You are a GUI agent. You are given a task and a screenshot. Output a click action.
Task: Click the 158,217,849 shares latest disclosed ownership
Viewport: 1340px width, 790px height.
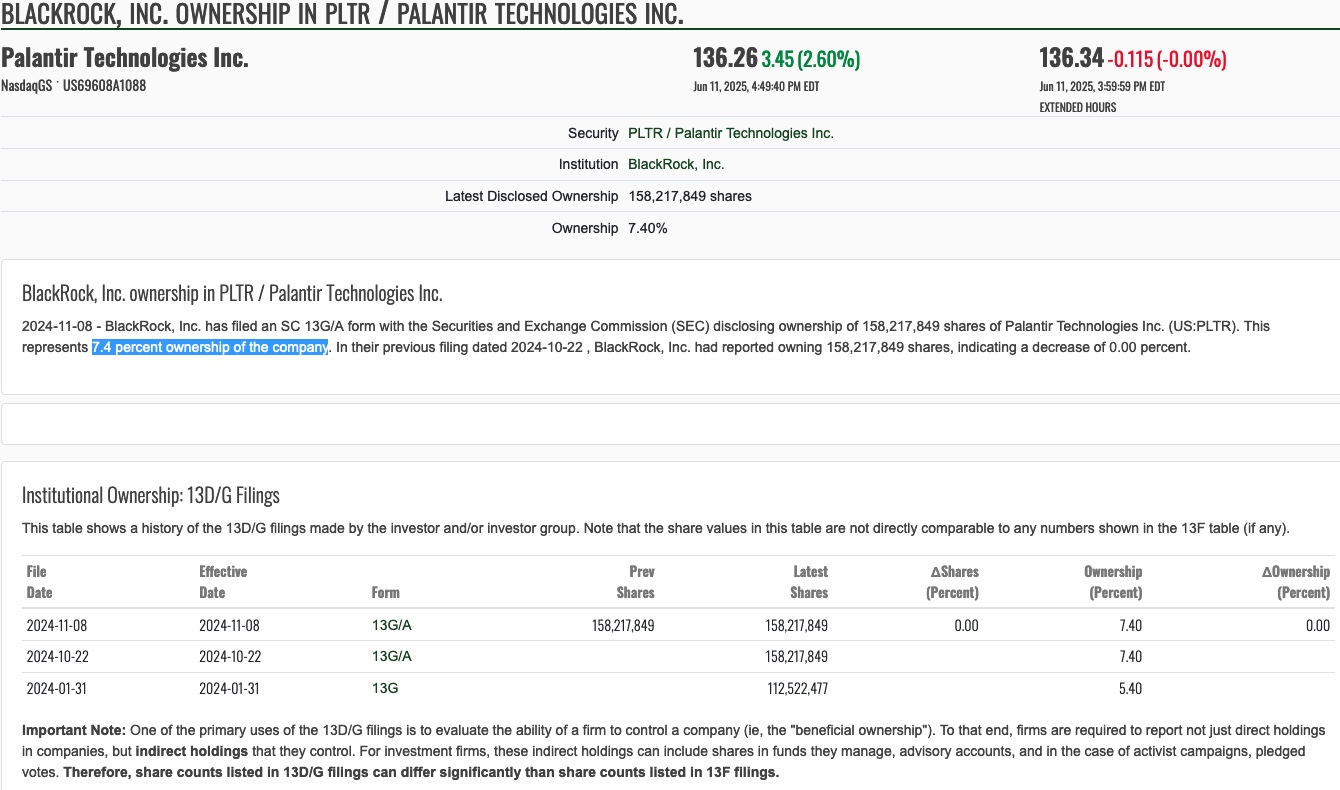690,196
